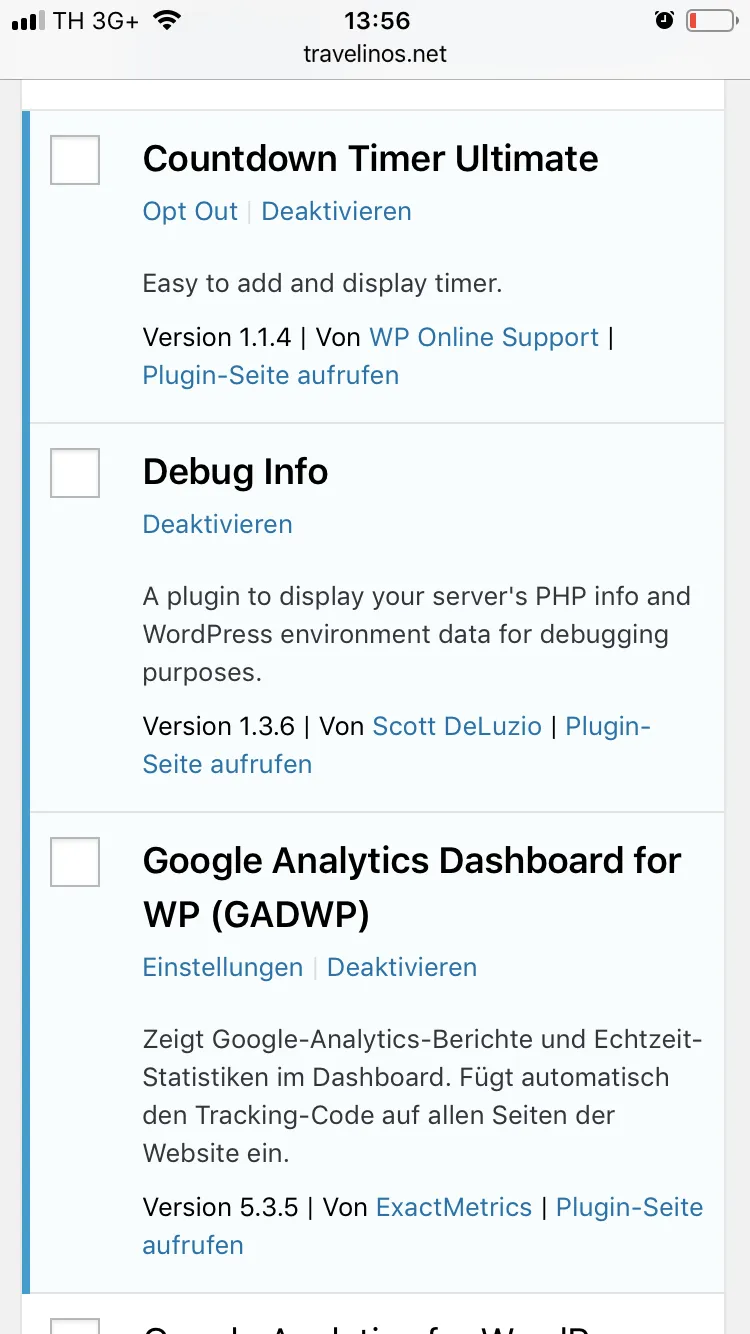
Task: Visit Scott DeLuzio author page
Action: point(457,726)
